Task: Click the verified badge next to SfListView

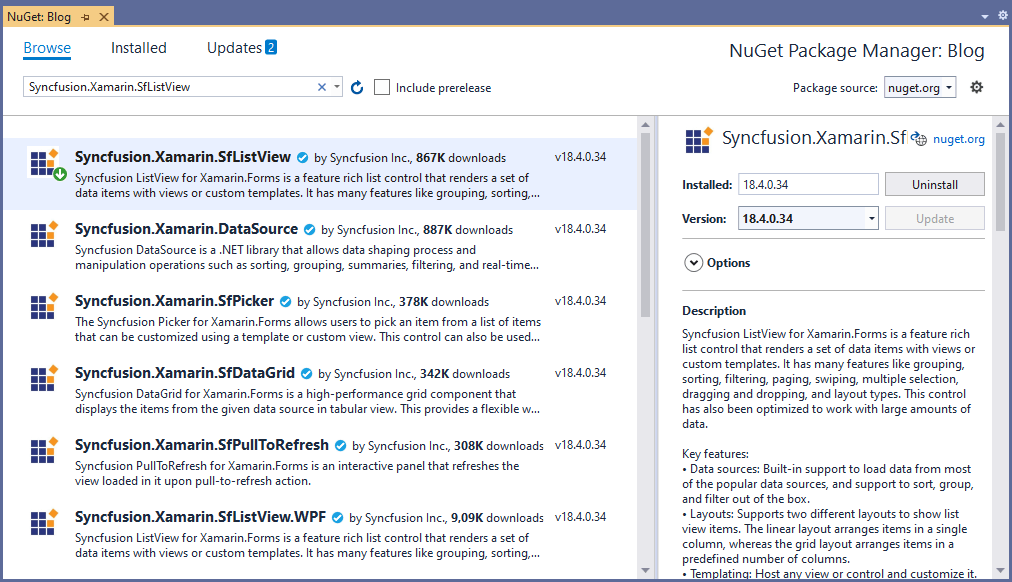Action: (302, 157)
